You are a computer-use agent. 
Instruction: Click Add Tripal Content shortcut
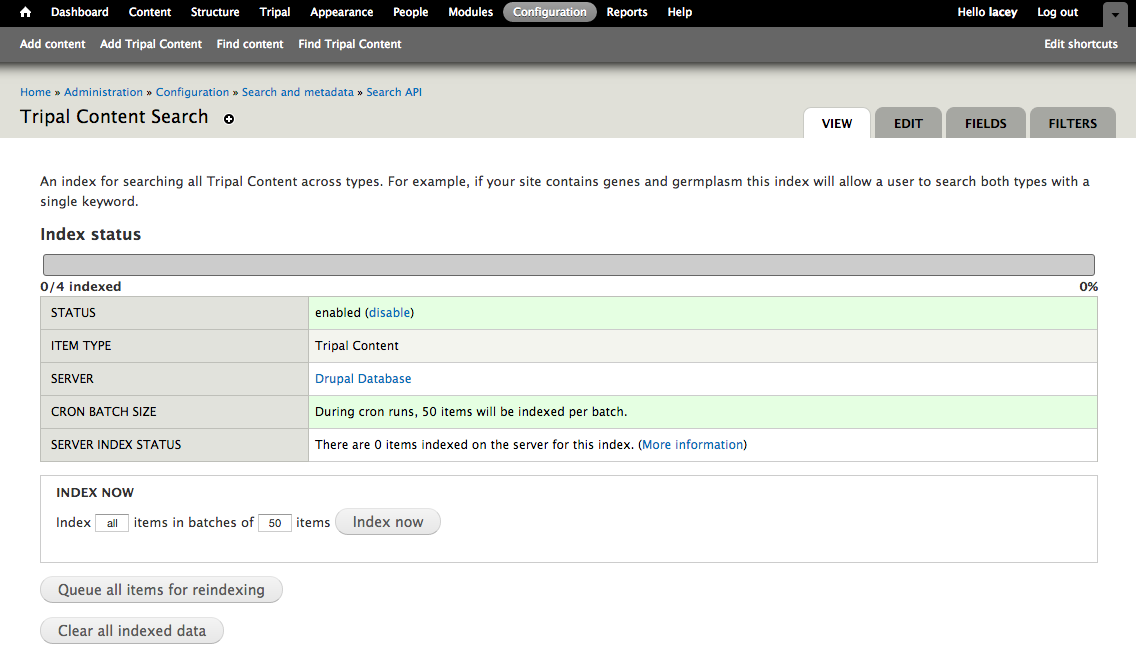[151, 44]
